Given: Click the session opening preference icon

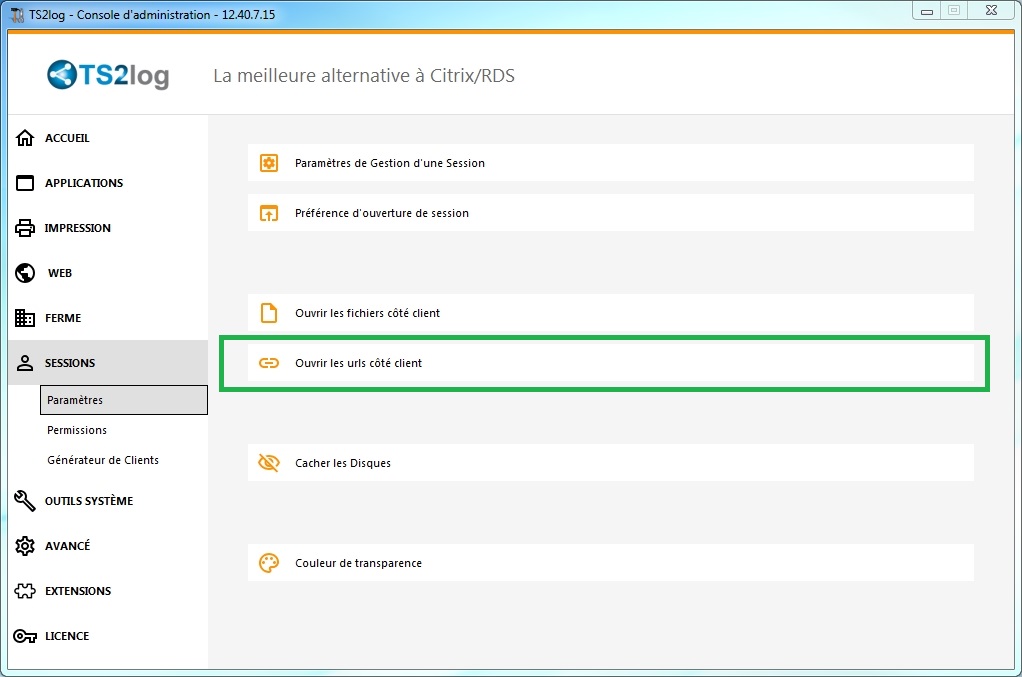Looking at the screenshot, I should [x=269, y=213].
